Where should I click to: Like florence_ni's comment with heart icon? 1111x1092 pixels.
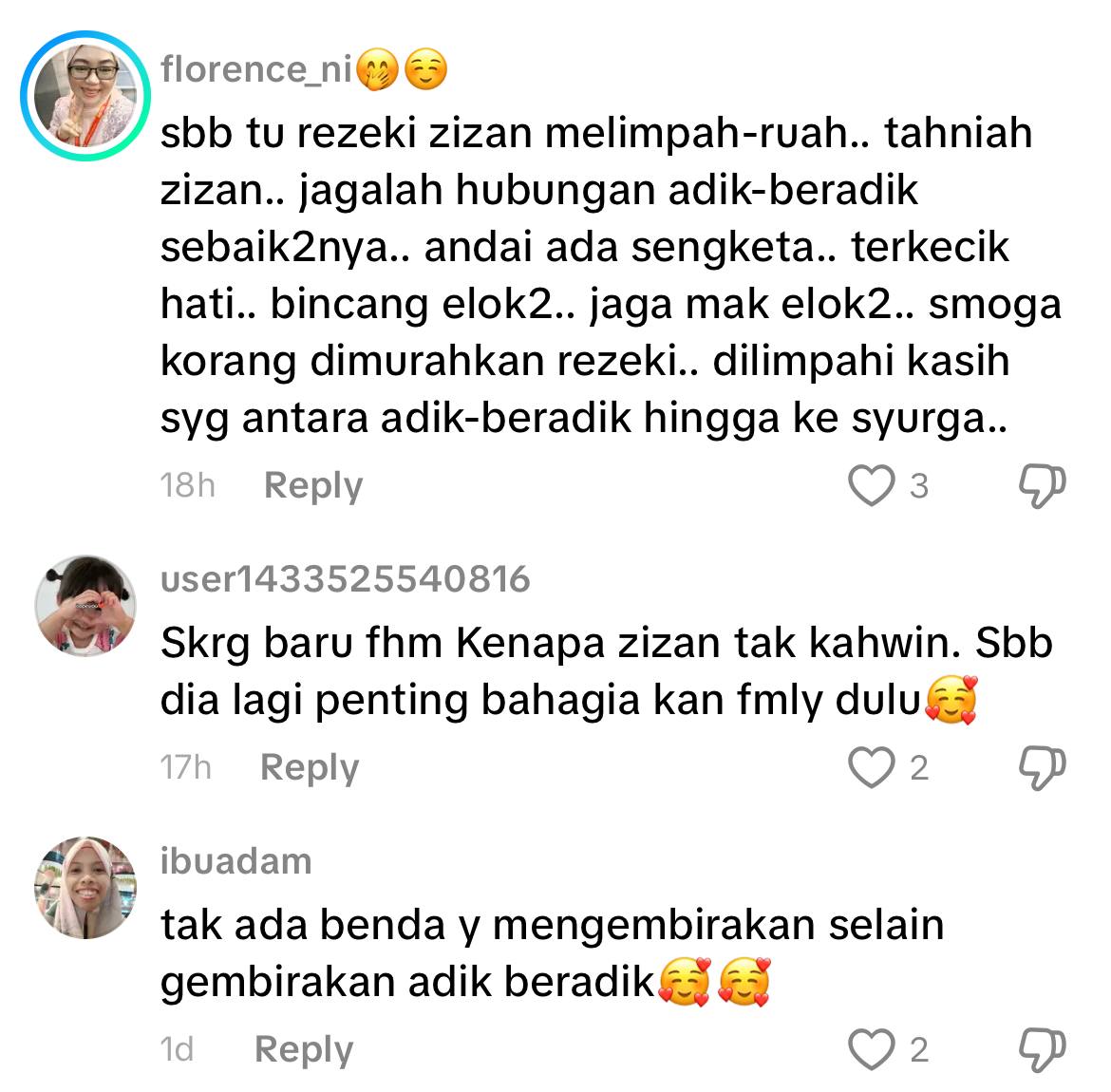coord(871,485)
